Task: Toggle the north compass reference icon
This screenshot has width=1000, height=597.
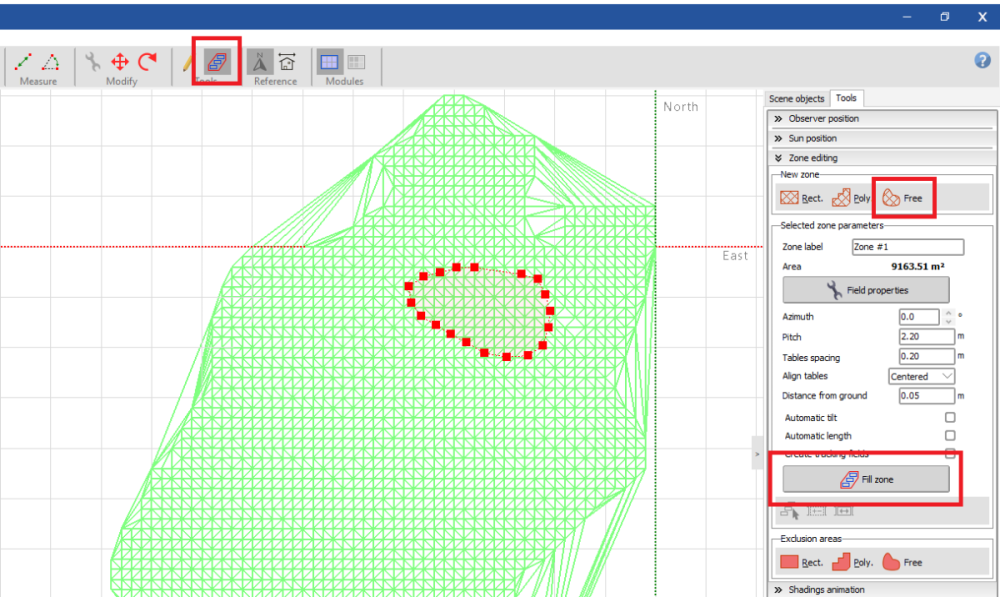Action: [x=259, y=62]
